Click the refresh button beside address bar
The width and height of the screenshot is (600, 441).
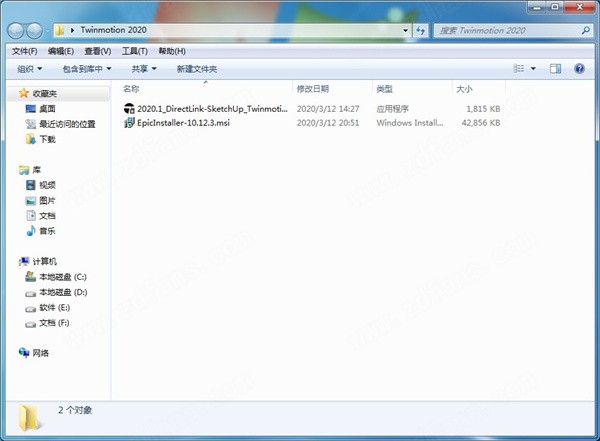pos(420,31)
